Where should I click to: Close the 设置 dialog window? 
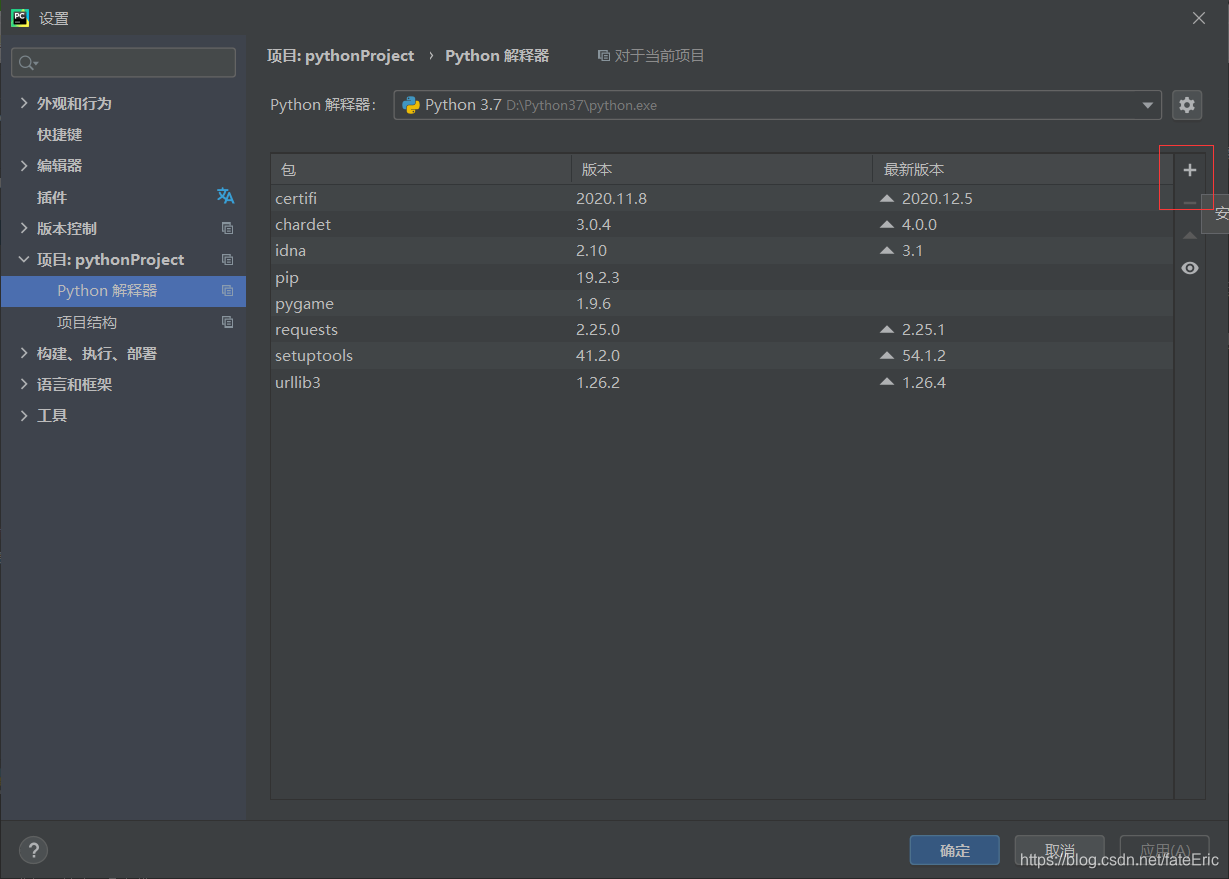click(1199, 18)
